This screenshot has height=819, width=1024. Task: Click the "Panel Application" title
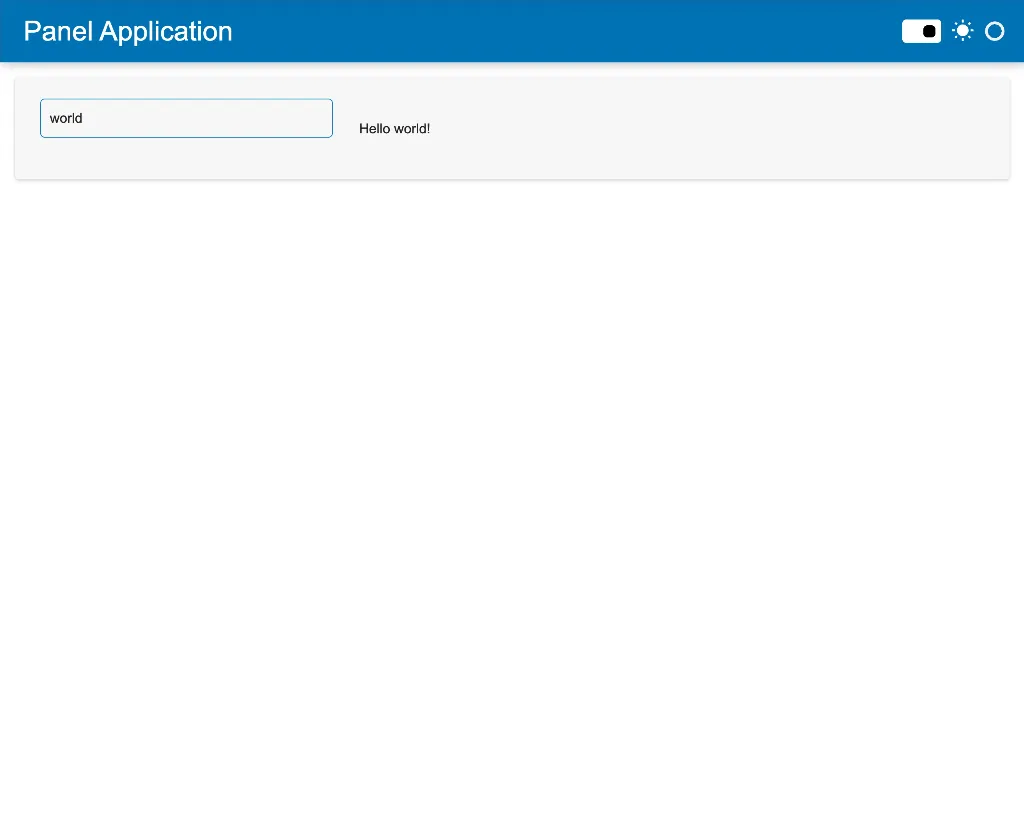[128, 31]
